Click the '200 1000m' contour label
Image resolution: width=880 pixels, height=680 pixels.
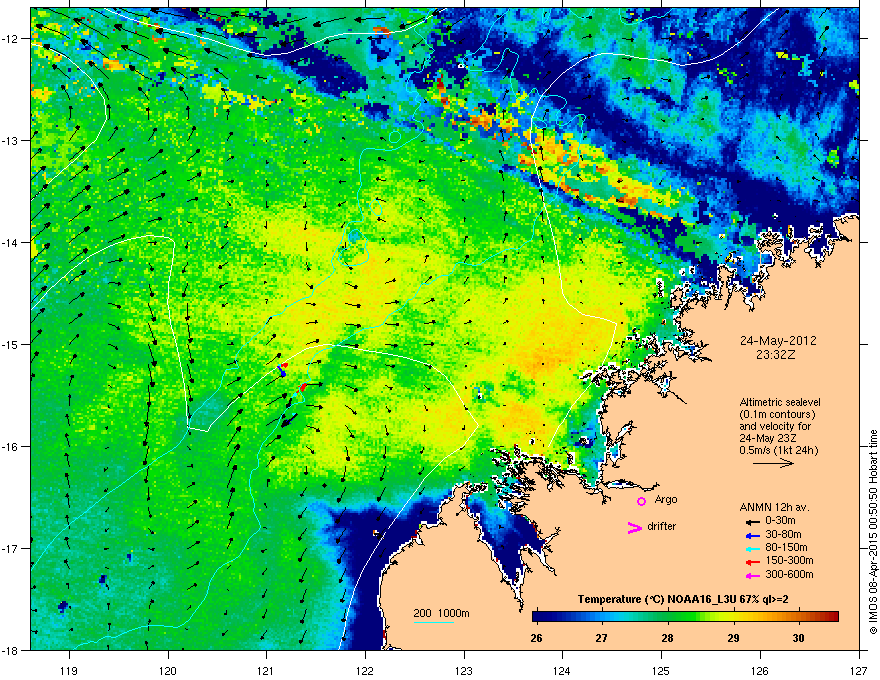pyautogui.click(x=441, y=613)
